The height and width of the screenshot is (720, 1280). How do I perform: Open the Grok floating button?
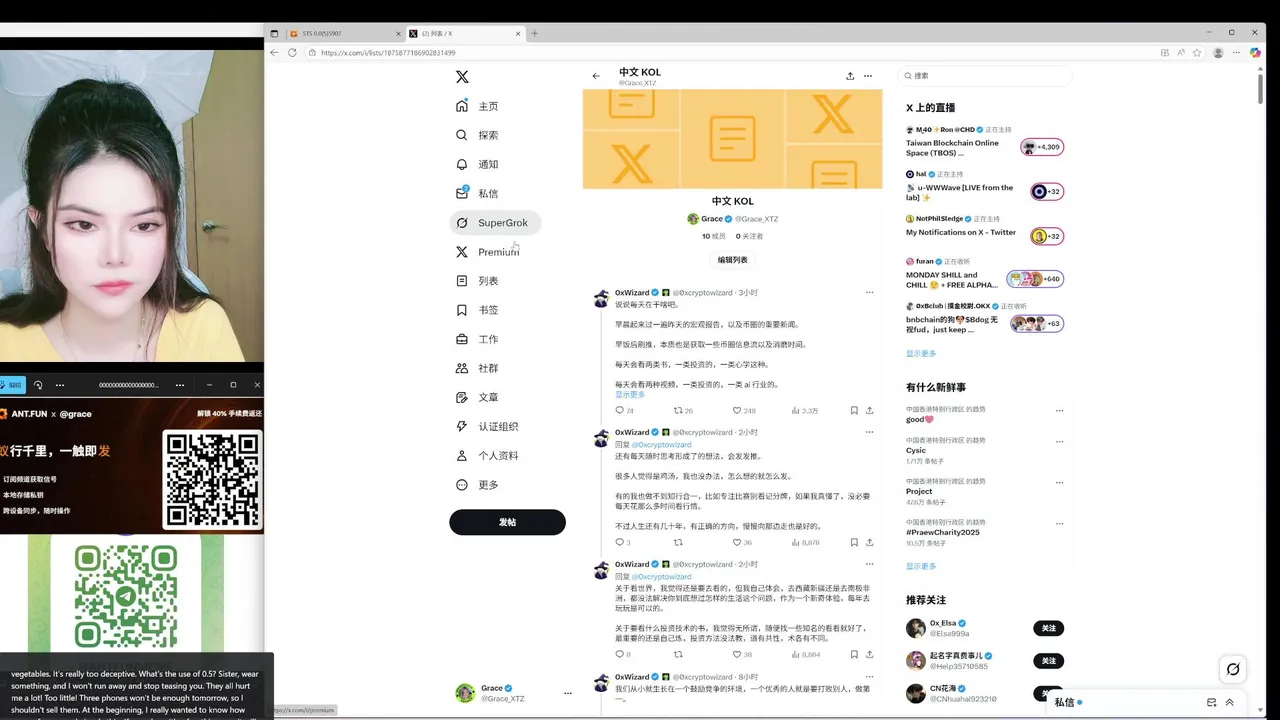coord(1233,669)
